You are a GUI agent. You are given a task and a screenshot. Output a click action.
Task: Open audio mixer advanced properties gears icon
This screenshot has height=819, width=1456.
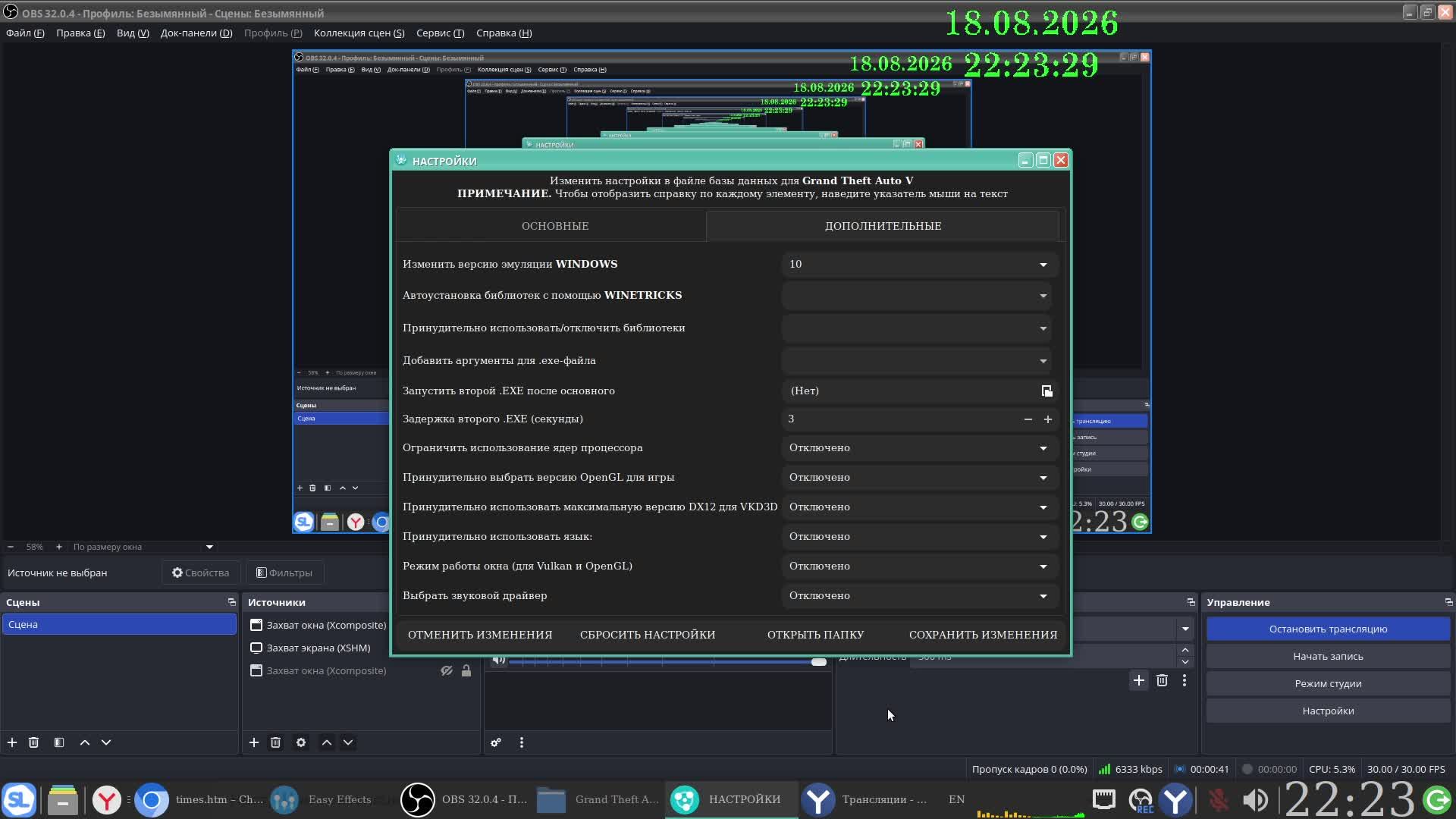[x=496, y=742]
